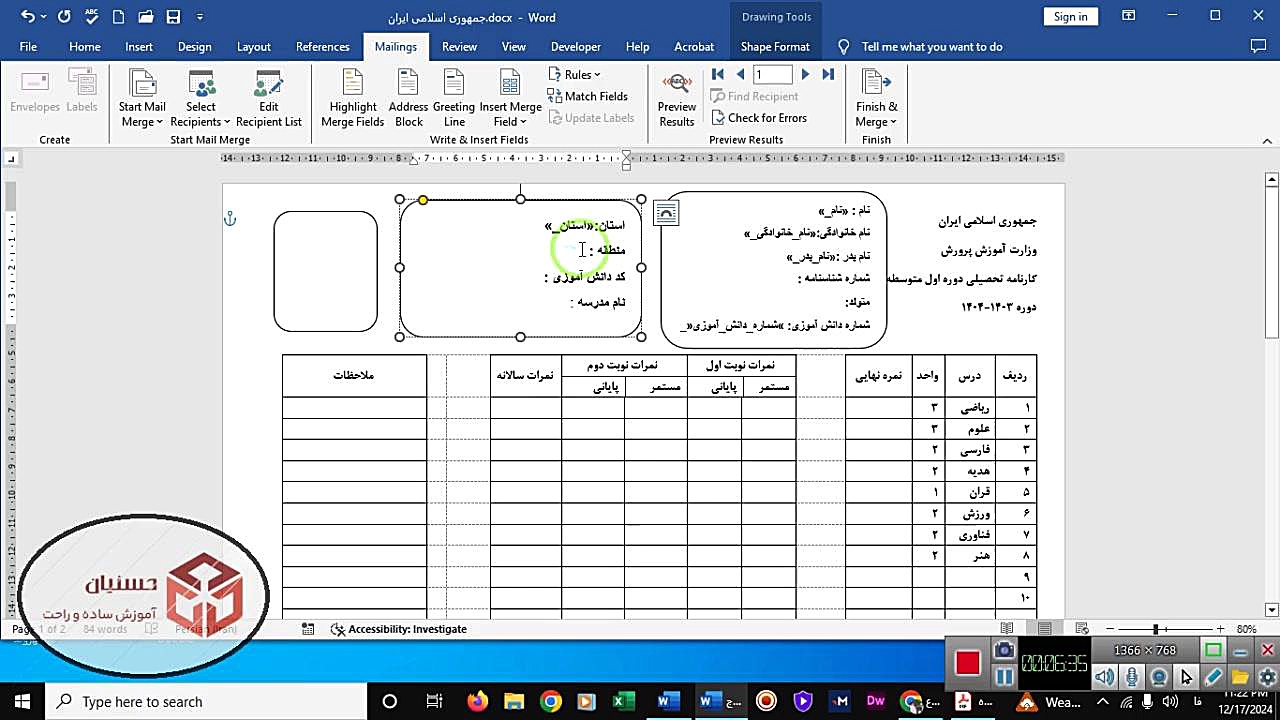
Task: Open Select Recipients dropdown
Action: click(x=200, y=99)
